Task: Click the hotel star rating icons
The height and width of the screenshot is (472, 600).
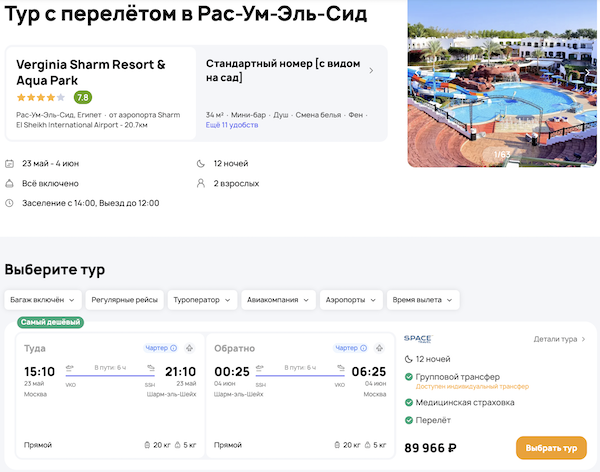Action: coord(40,97)
